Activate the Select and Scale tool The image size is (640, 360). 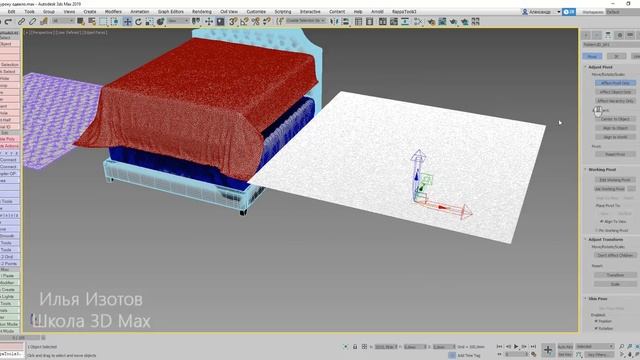point(149,21)
